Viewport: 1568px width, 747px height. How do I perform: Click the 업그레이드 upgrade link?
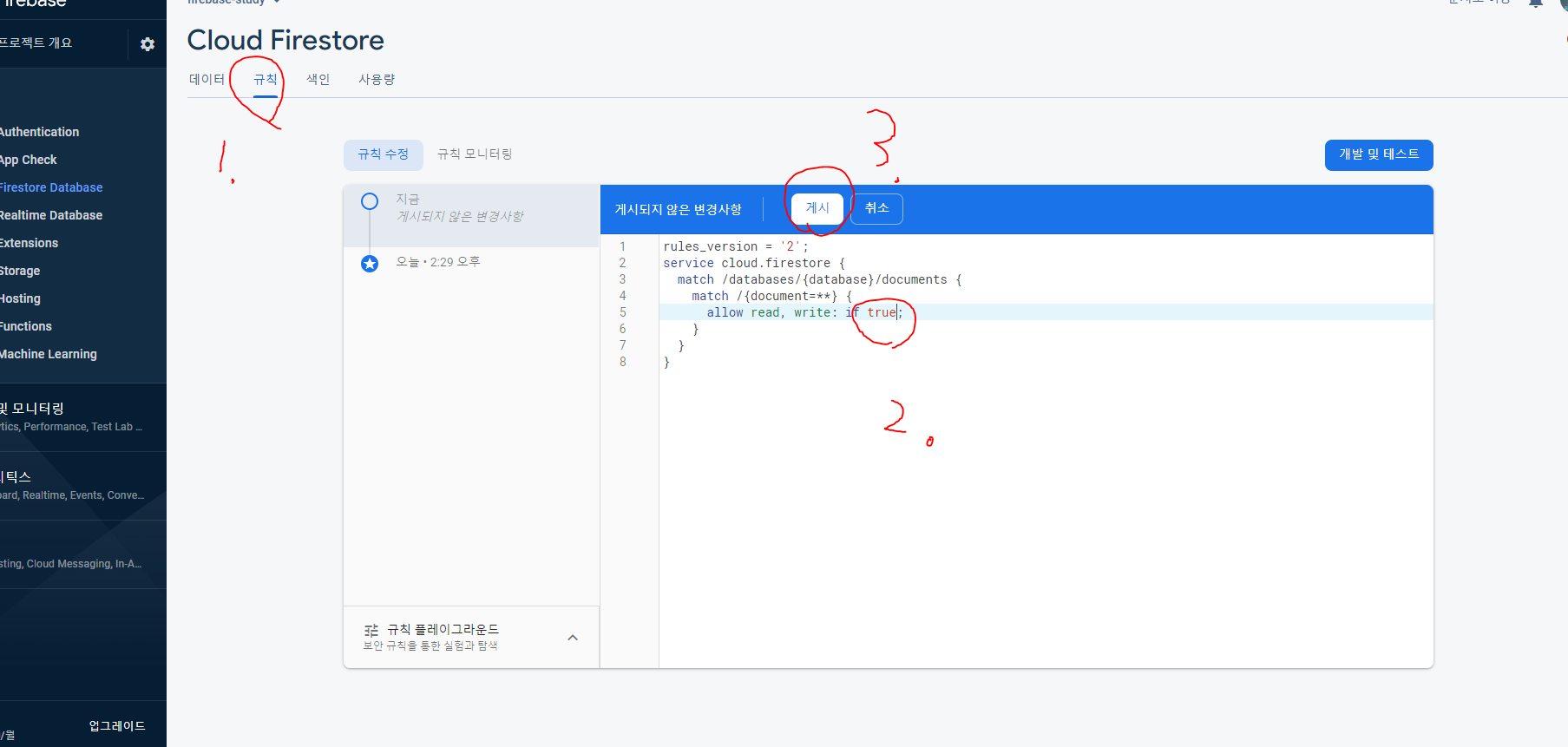coord(117,726)
